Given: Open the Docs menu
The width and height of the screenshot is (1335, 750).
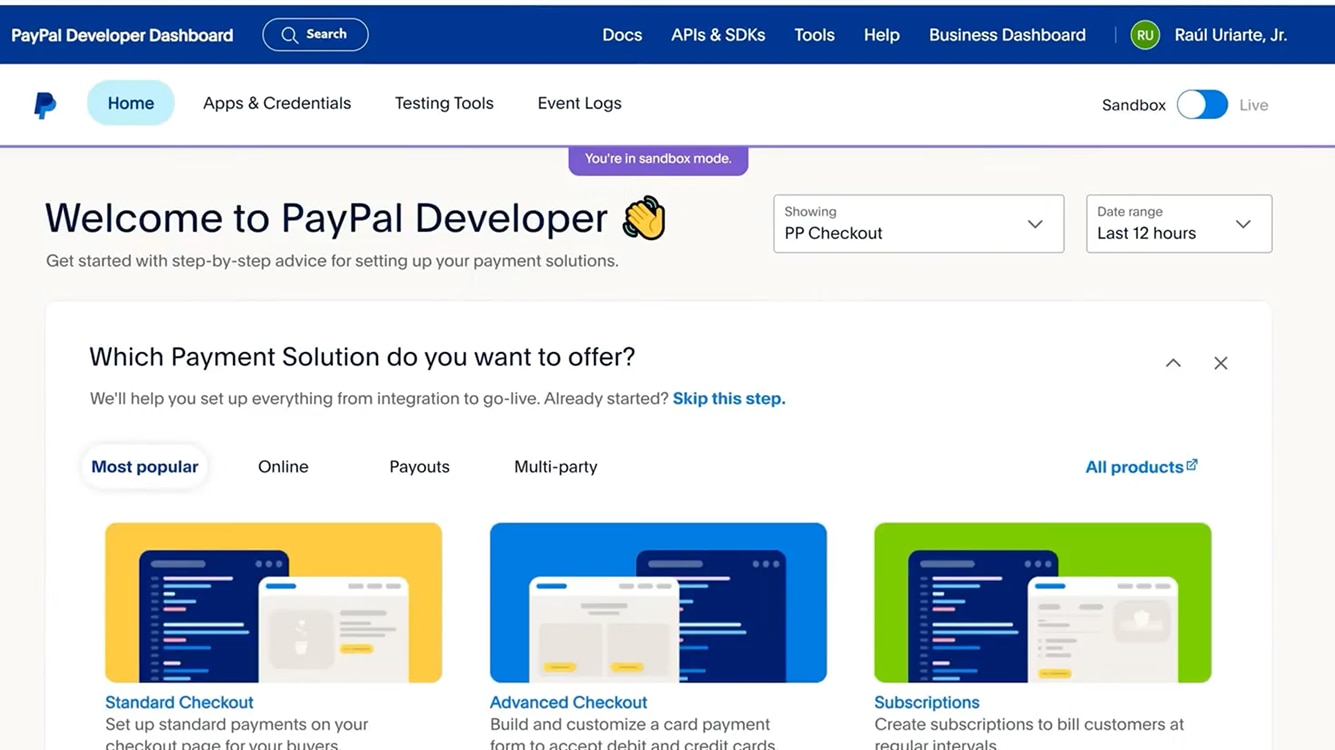Looking at the screenshot, I should click(x=622, y=35).
